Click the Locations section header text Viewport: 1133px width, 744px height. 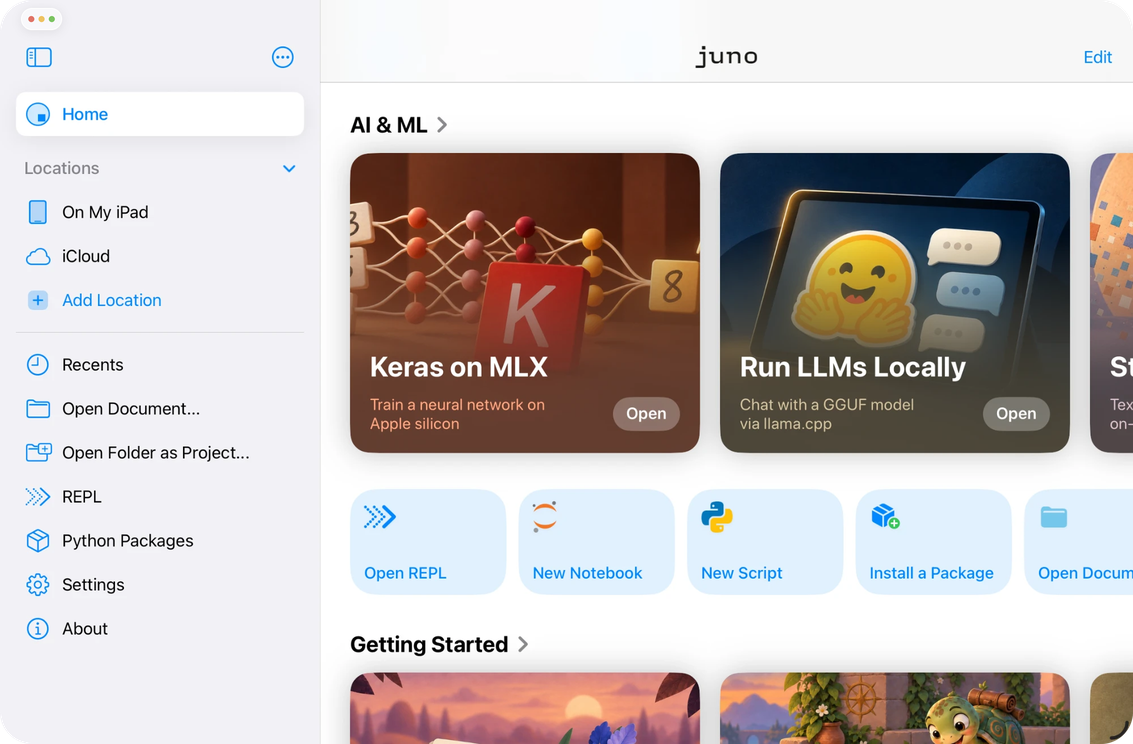pos(61,168)
